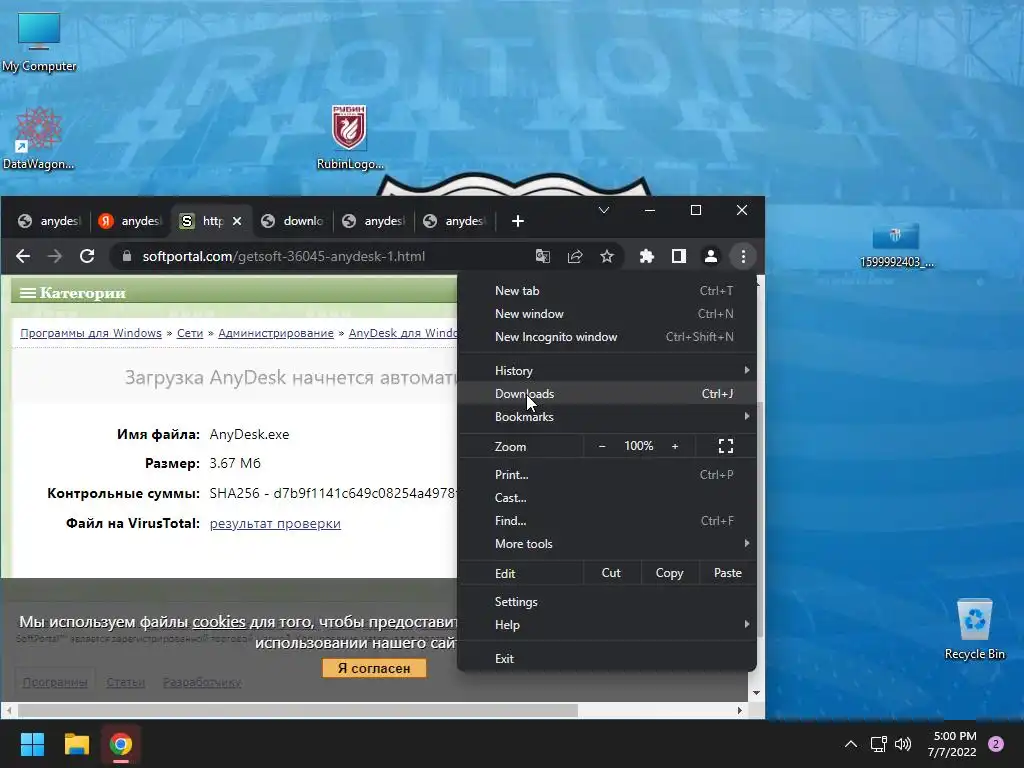This screenshot has height=768, width=1024.
Task: Decrease zoom with minus button
Action: tap(602, 446)
